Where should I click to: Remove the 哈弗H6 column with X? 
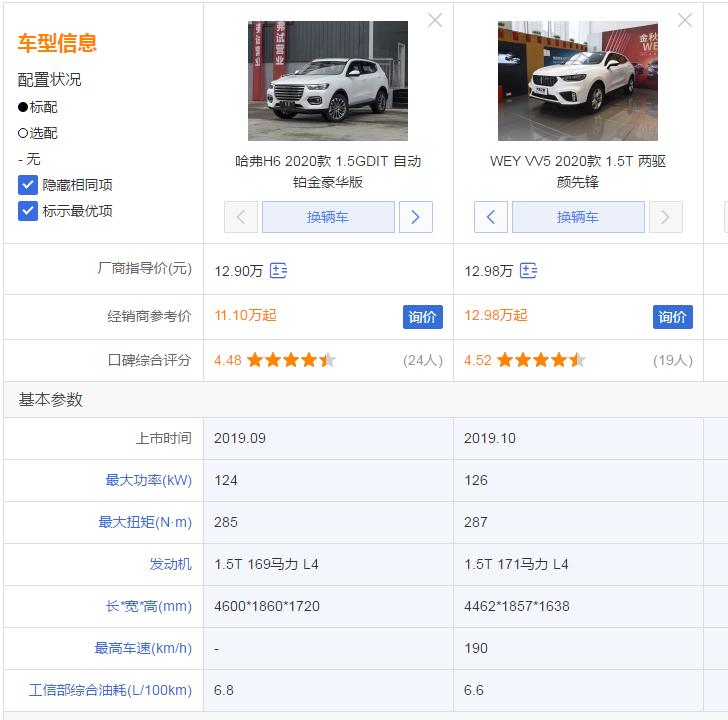pyautogui.click(x=435, y=20)
